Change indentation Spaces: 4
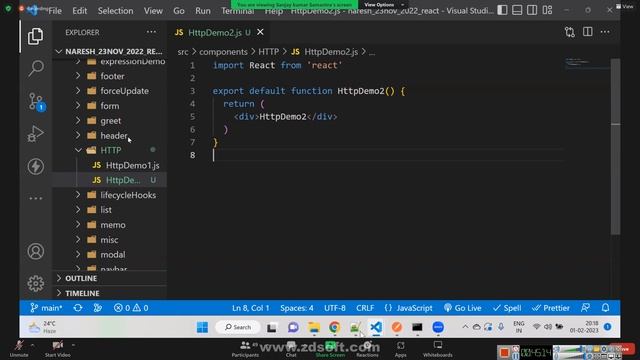Viewport: 640px width, 360px height. click(297, 308)
